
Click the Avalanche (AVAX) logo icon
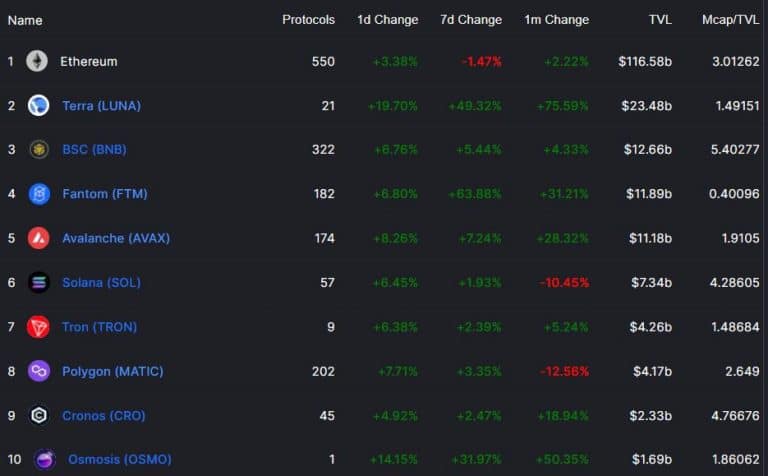[x=39, y=238]
